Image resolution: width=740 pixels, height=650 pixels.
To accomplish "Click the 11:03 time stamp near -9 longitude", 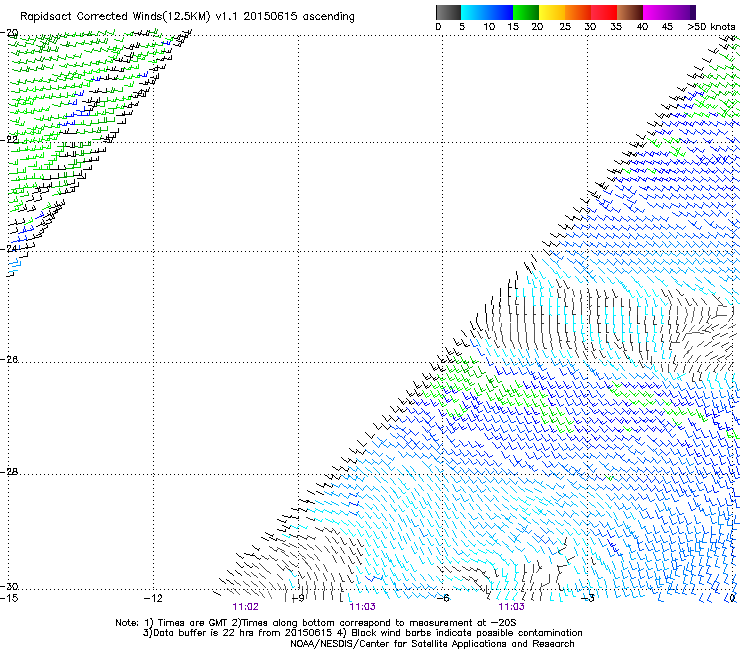I will (362, 607).
